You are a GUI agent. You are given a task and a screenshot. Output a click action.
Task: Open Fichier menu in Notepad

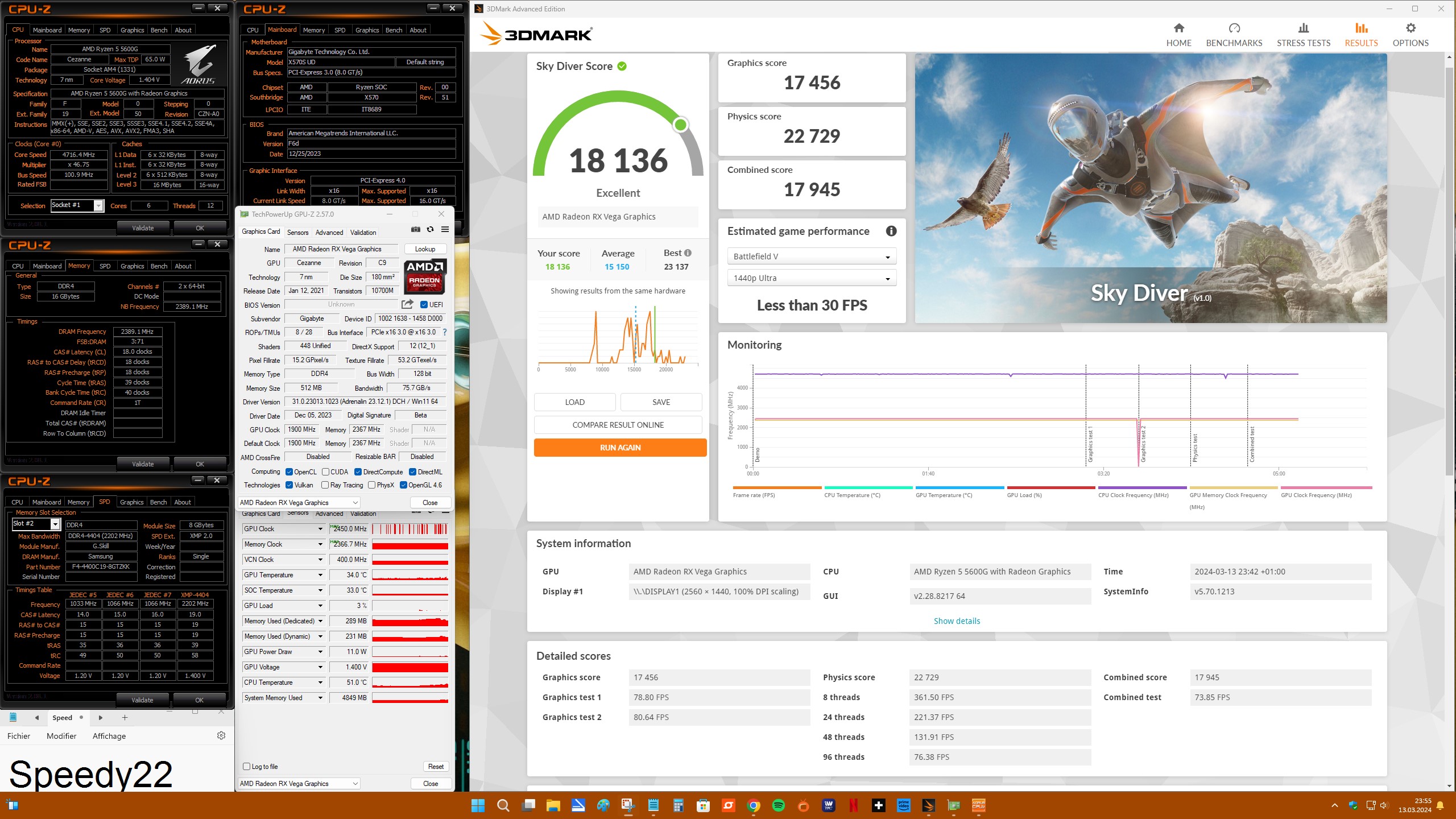click(x=19, y=736)
